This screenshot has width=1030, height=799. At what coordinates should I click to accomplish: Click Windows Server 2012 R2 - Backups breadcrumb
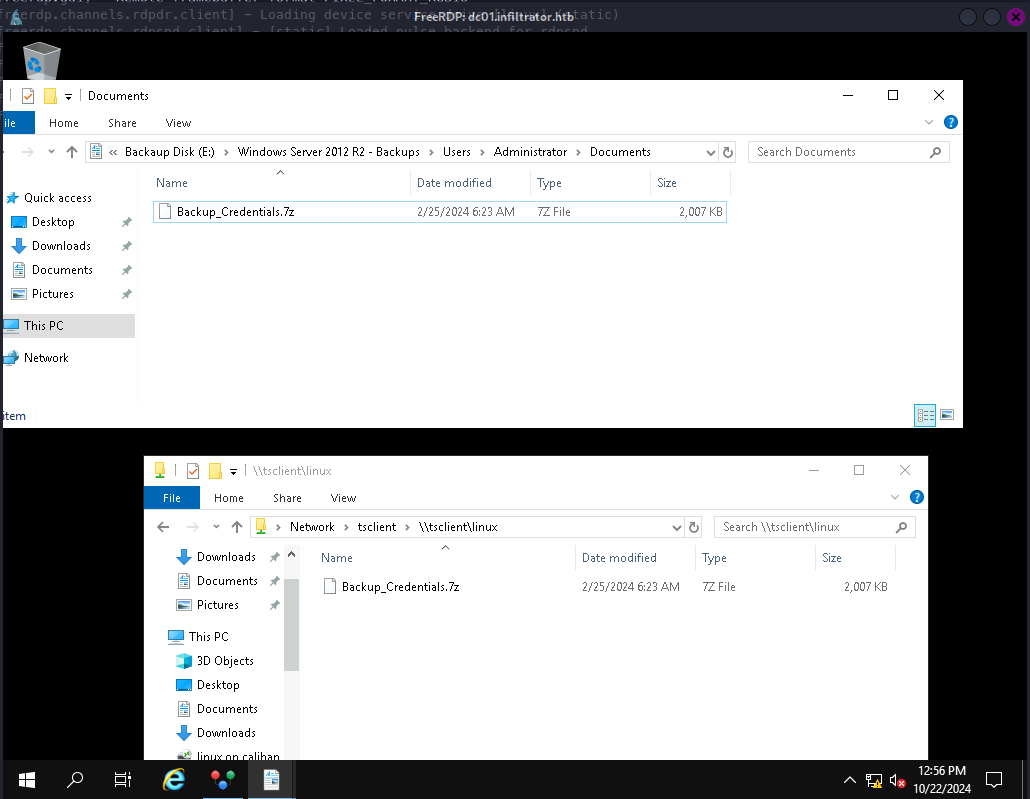tap(328, 152)
